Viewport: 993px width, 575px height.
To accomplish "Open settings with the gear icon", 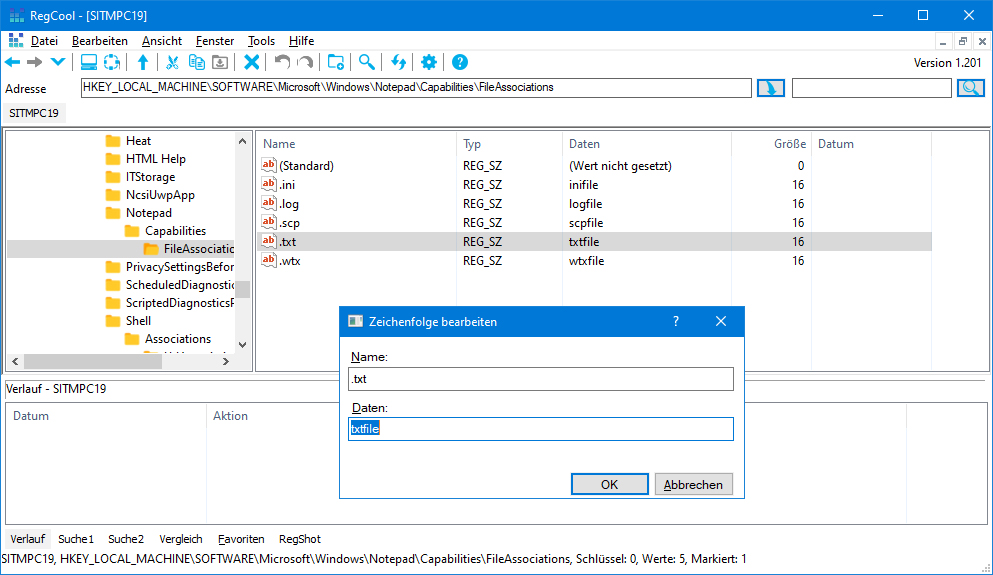I will click(429, 62).
